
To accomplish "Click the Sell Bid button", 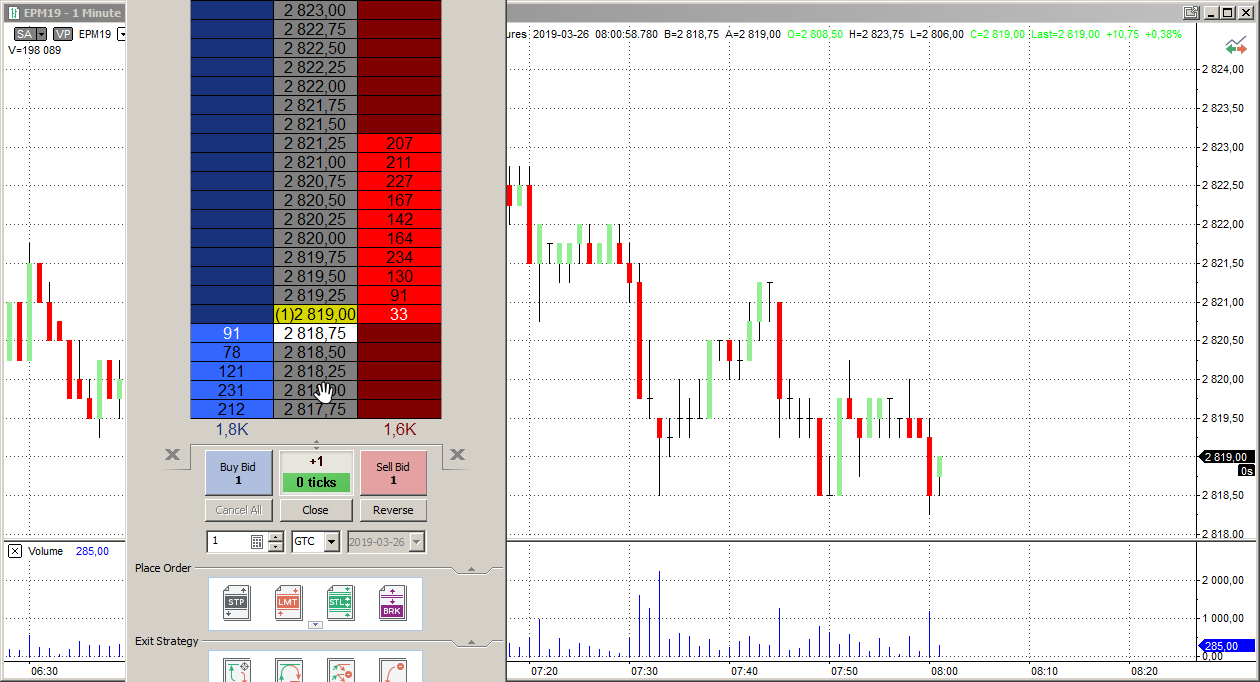I will (x=393, y=473).
